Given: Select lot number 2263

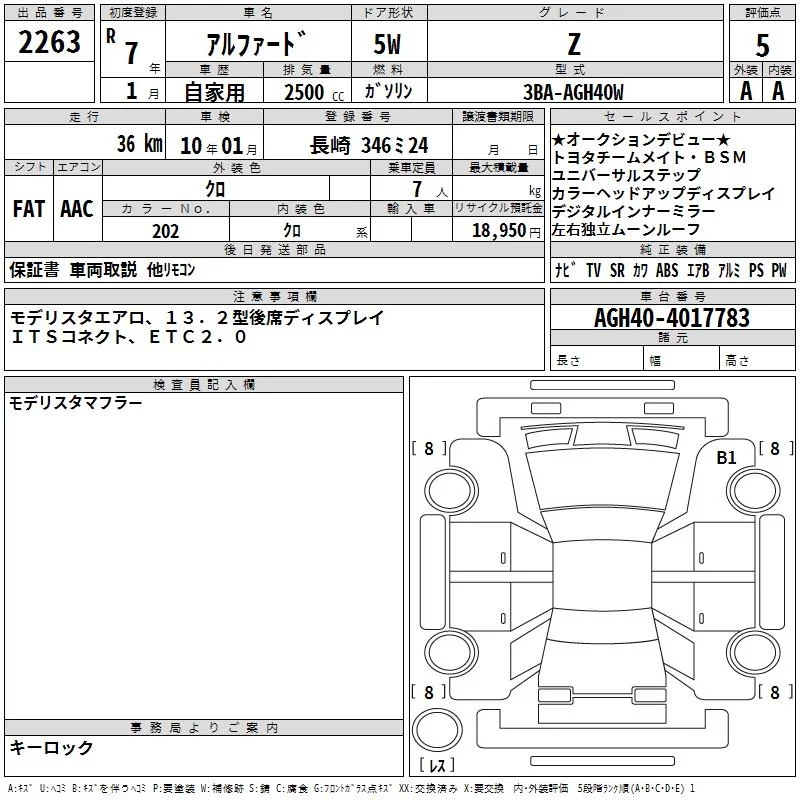Looking at the screenshot, I should point(50,42).
